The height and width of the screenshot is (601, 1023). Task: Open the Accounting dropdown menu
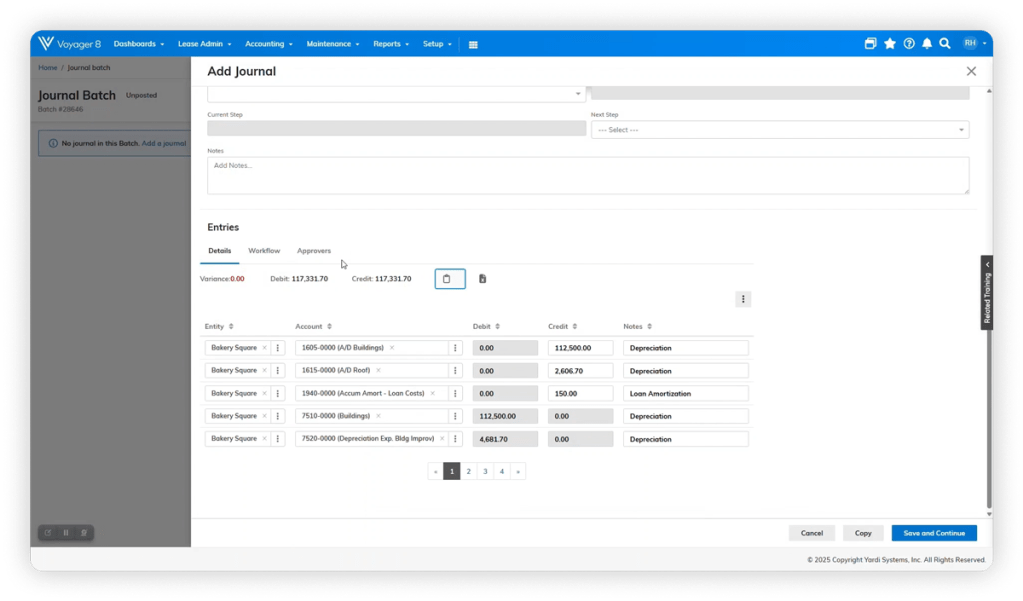point(269,44)
